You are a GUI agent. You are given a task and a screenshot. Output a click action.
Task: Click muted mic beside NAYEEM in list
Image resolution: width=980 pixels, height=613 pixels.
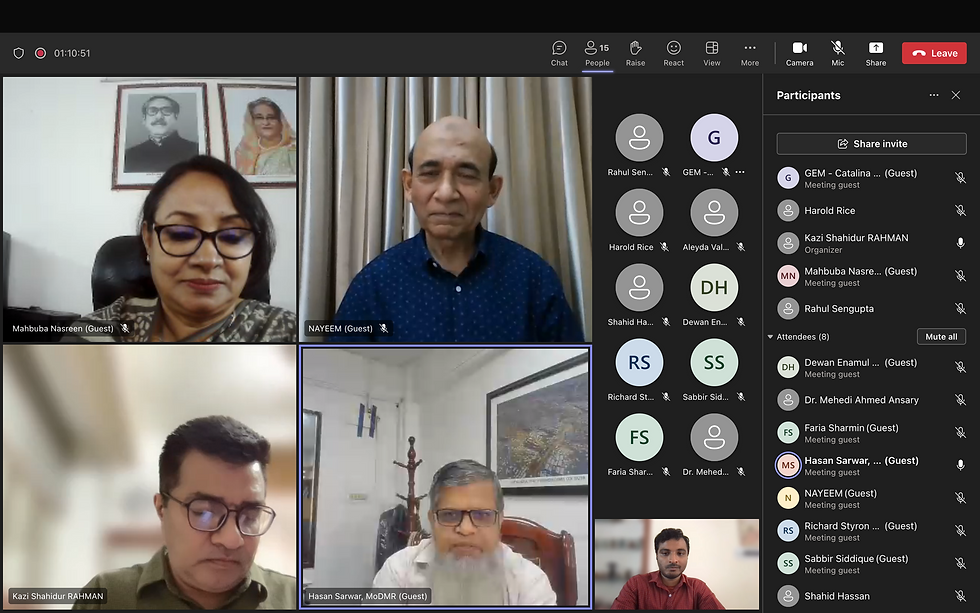pos(960,498)
